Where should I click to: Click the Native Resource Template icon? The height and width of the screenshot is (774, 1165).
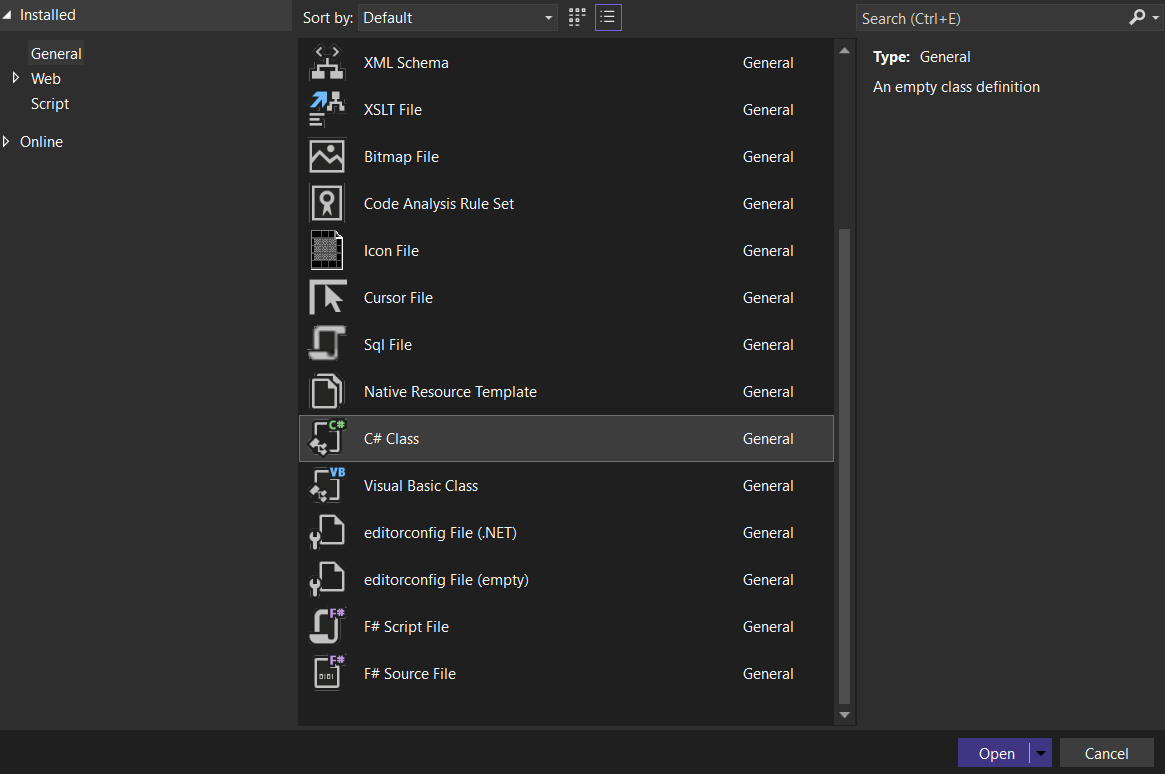click(x=327, y=391)
